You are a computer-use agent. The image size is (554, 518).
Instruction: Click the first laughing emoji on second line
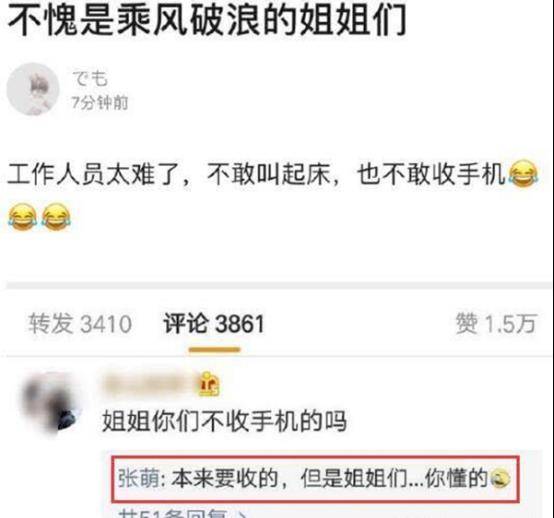click(22, 217)
